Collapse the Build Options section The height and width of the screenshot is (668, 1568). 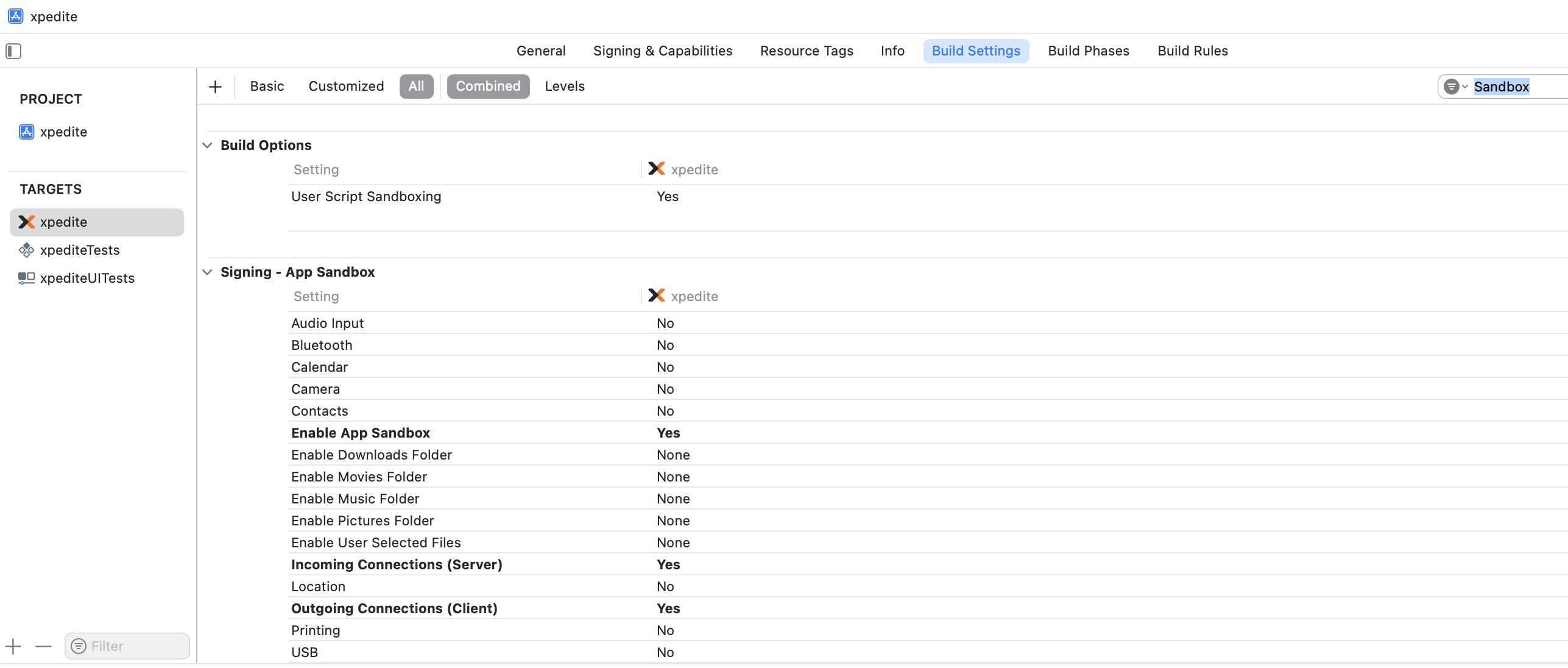click(x=208, y=146)
